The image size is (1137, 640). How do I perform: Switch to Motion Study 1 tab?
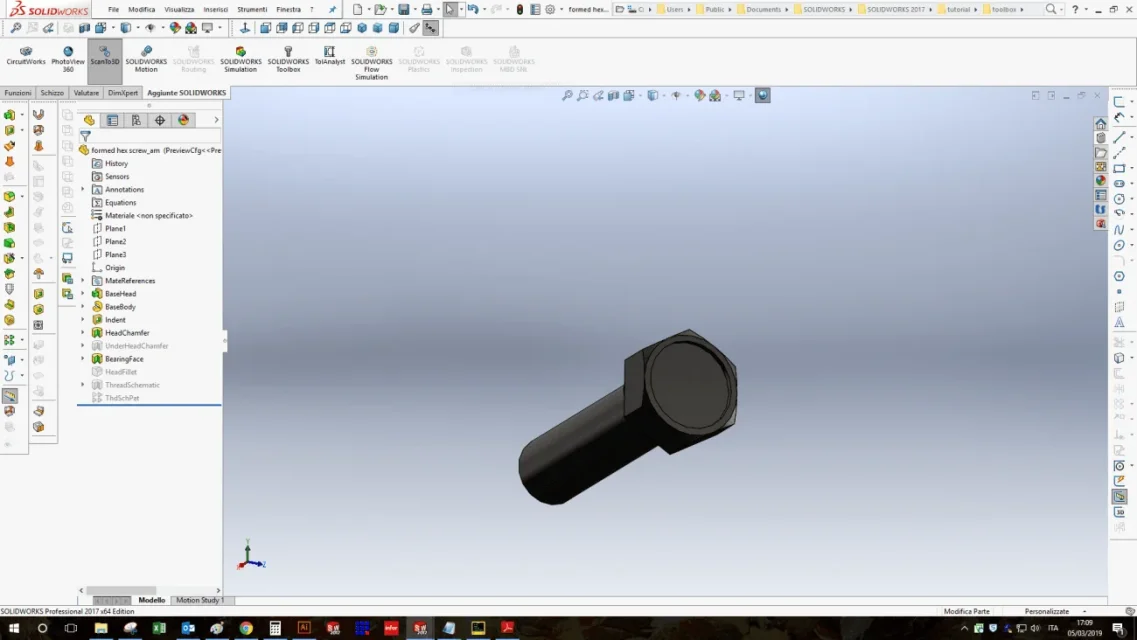[x=199, y=600]
